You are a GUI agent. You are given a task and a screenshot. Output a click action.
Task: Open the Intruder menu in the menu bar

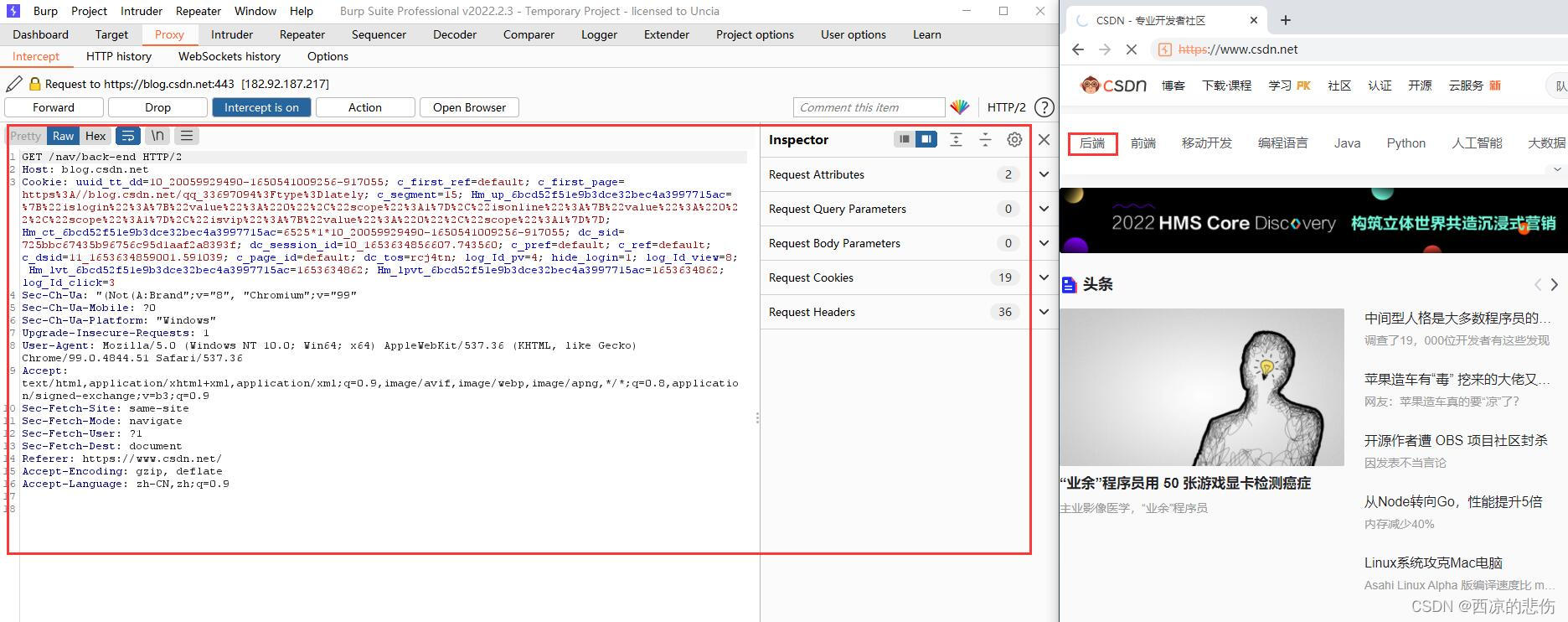pyautogui.click(x=142, y=11)
